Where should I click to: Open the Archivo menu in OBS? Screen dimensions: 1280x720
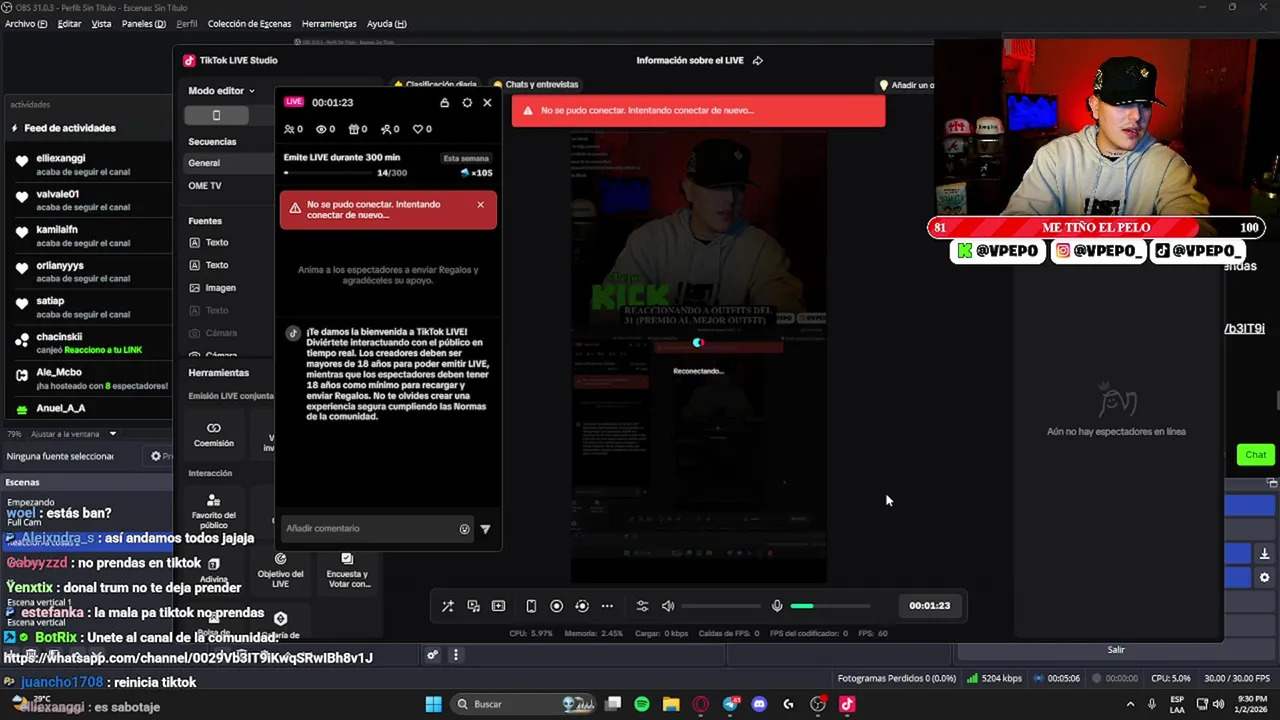pos(26,24)
